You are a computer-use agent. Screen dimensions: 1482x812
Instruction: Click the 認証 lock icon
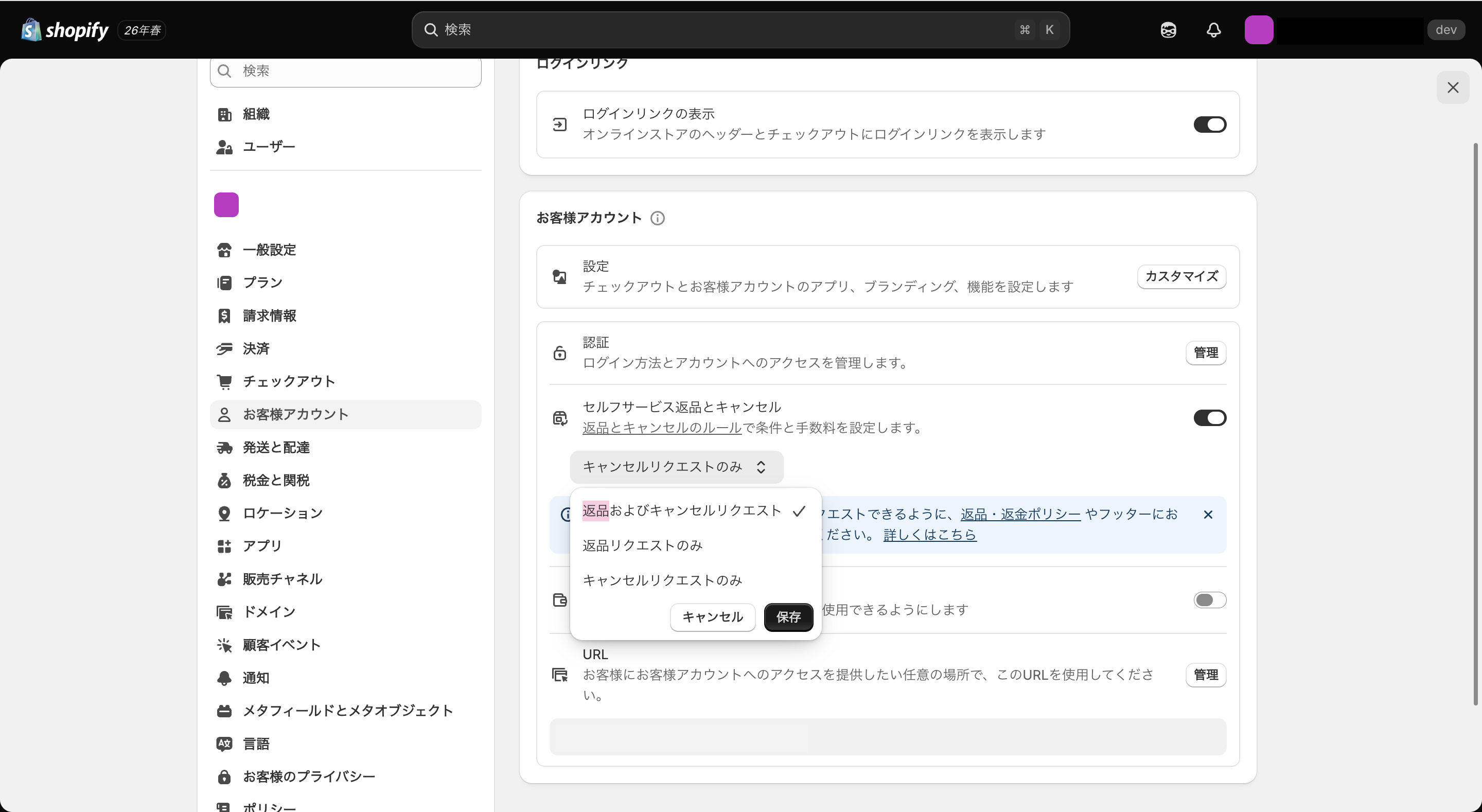pyautogui.click(x=559, y=353)
